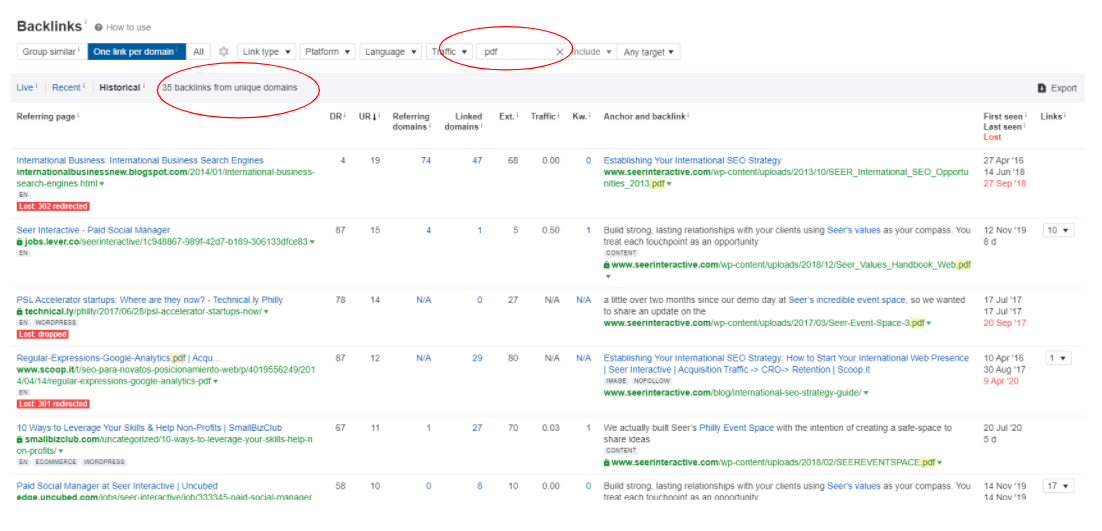Screen dimensions: 1102x531
Task: Clear the .pdf search filter with X
Action: click(559, 52)
